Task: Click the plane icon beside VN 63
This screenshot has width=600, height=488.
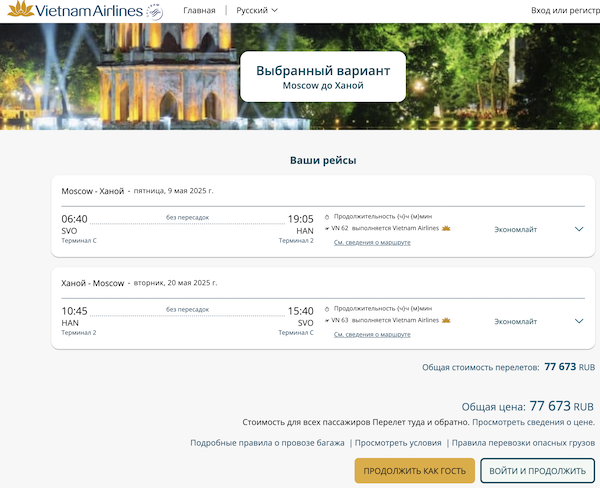Action: 327,320
